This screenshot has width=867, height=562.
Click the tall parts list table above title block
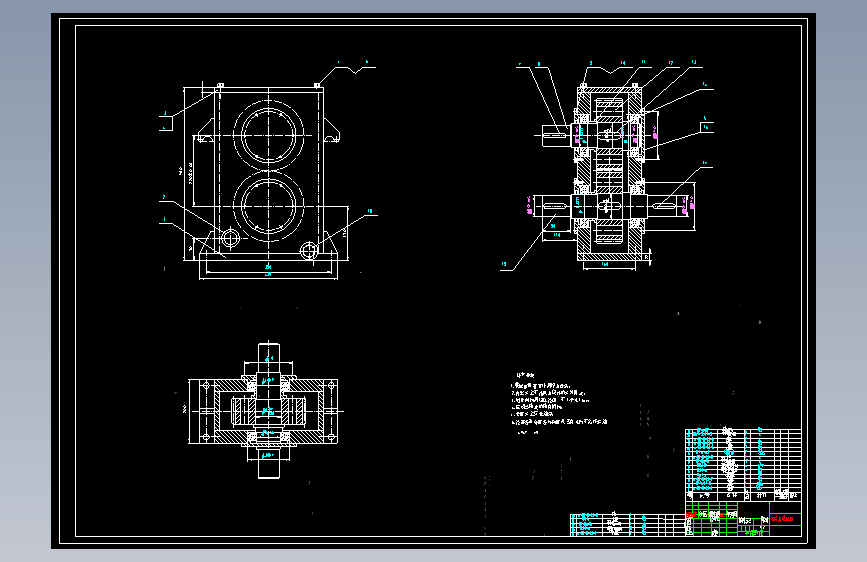pos(743,465)
